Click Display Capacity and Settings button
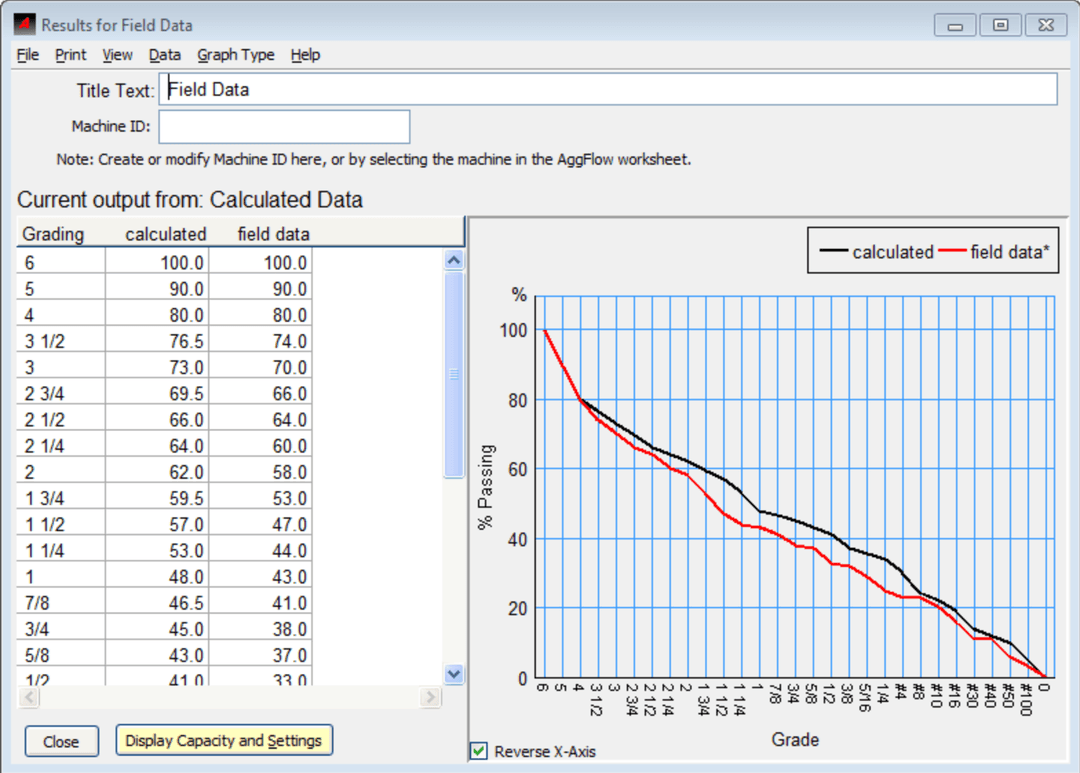 click(x=224, y=741)
